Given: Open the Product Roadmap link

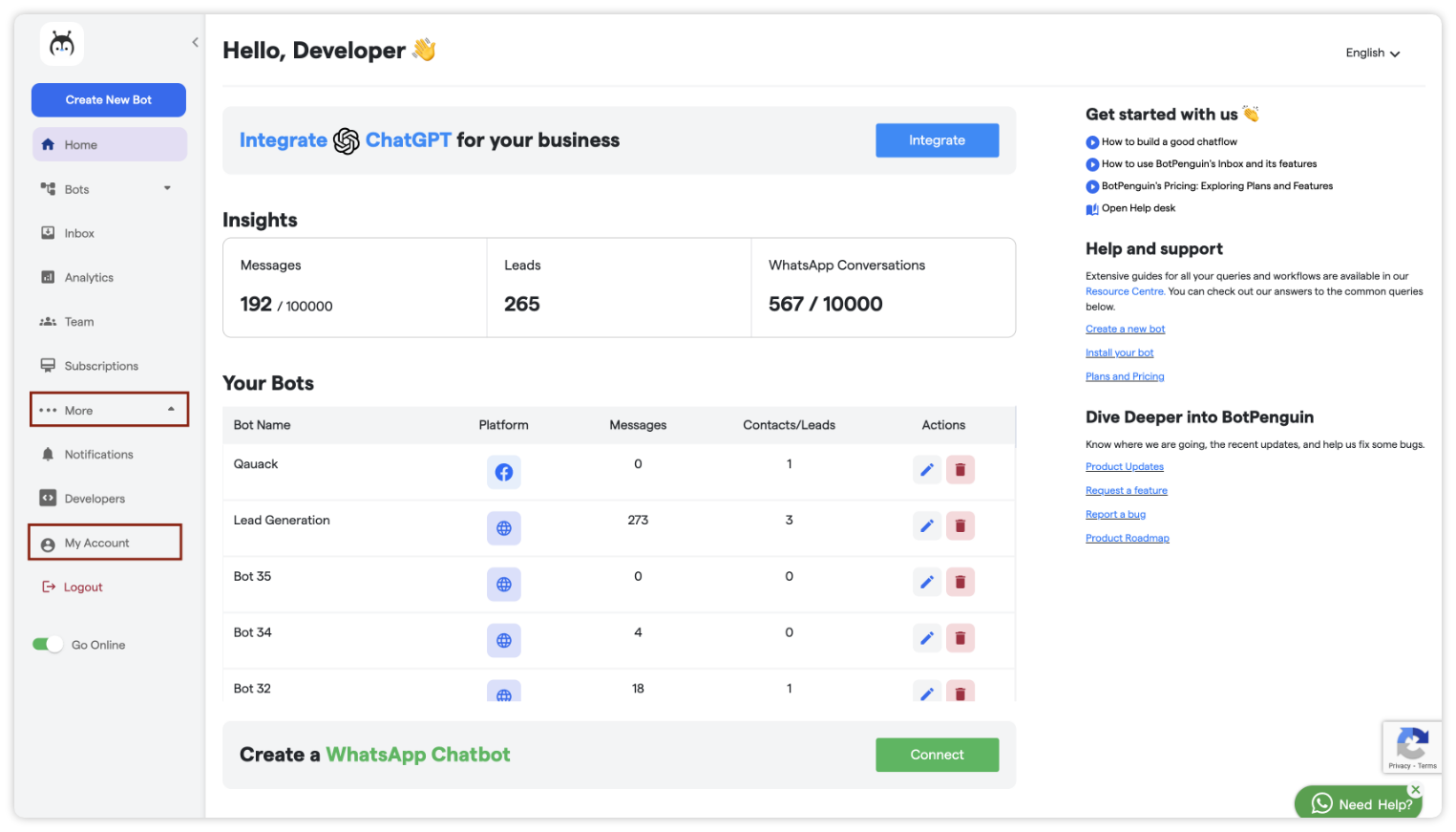Looking at the screenshot, I should 1127,539.
